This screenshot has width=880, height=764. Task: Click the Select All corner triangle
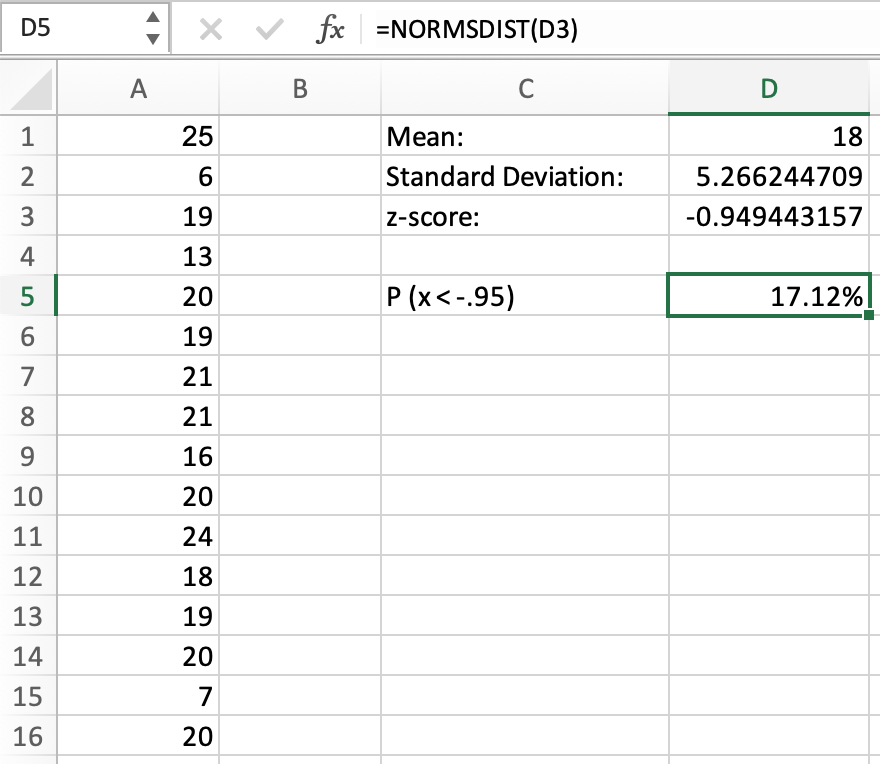29,92
